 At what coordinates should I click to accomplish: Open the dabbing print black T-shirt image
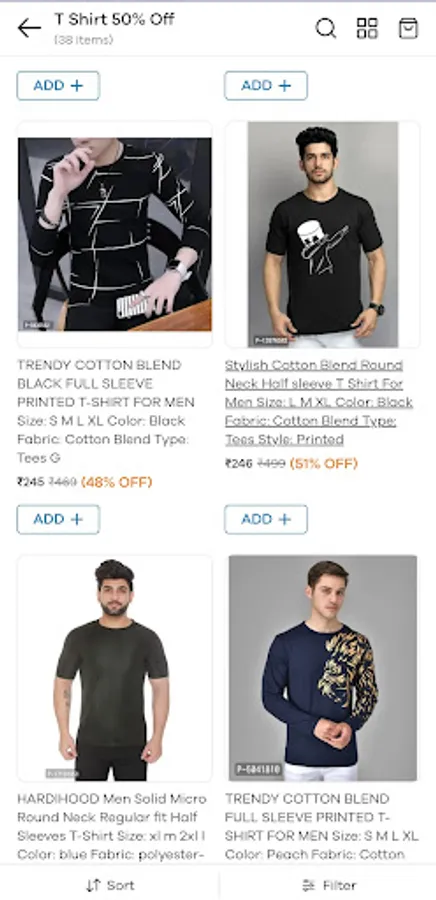point(322,234)
